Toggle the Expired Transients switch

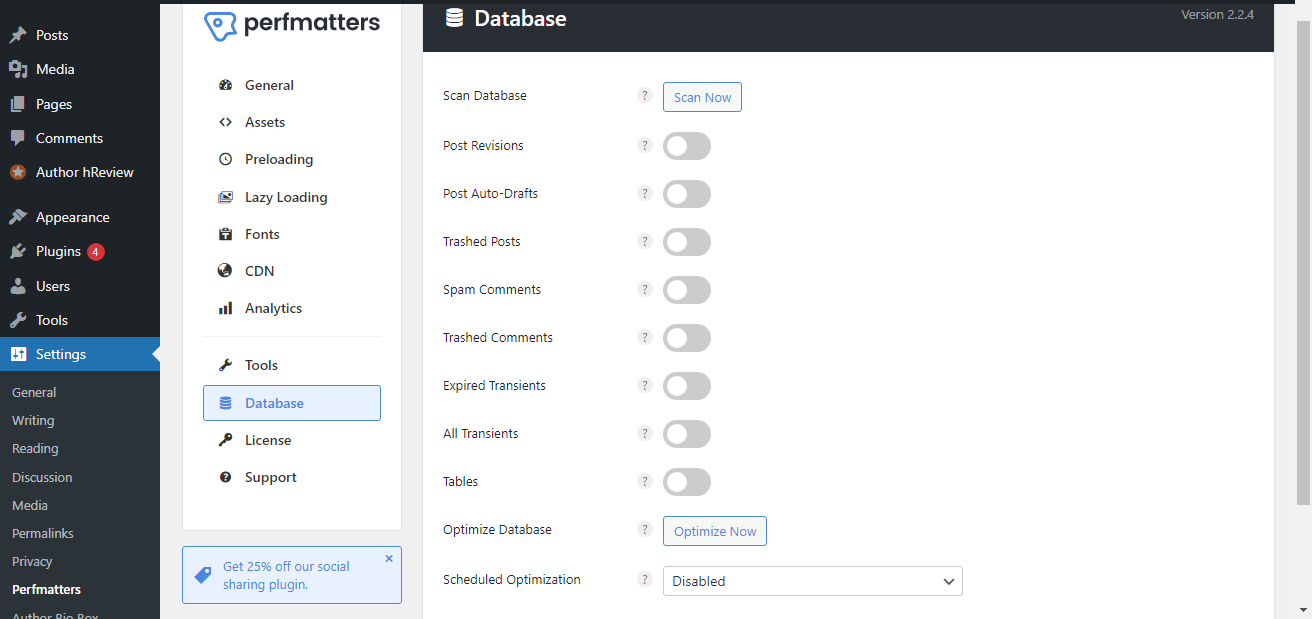[x=687, y=386]
